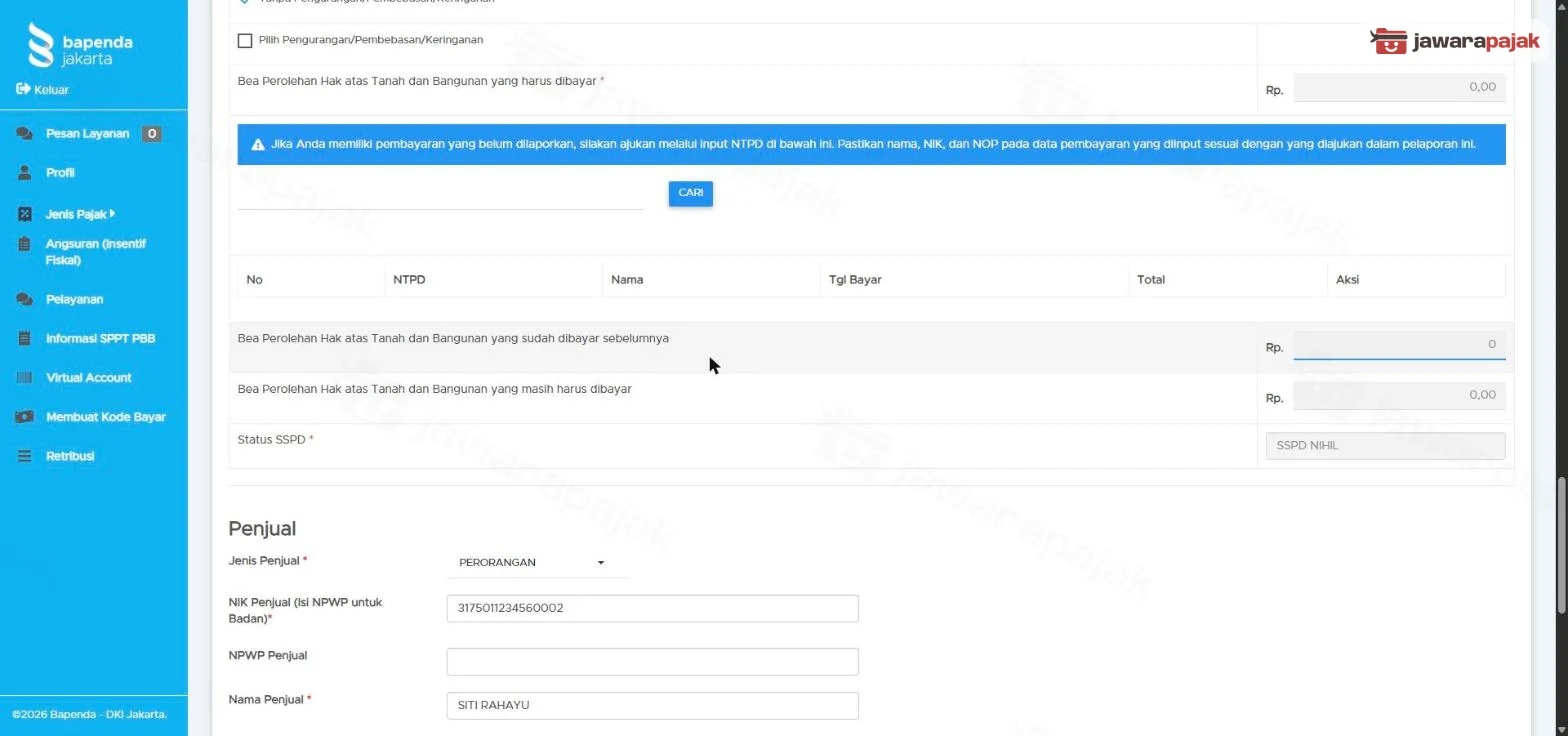
Task: Select Pelayanan in the sidebar
Action: click(74, 299)
